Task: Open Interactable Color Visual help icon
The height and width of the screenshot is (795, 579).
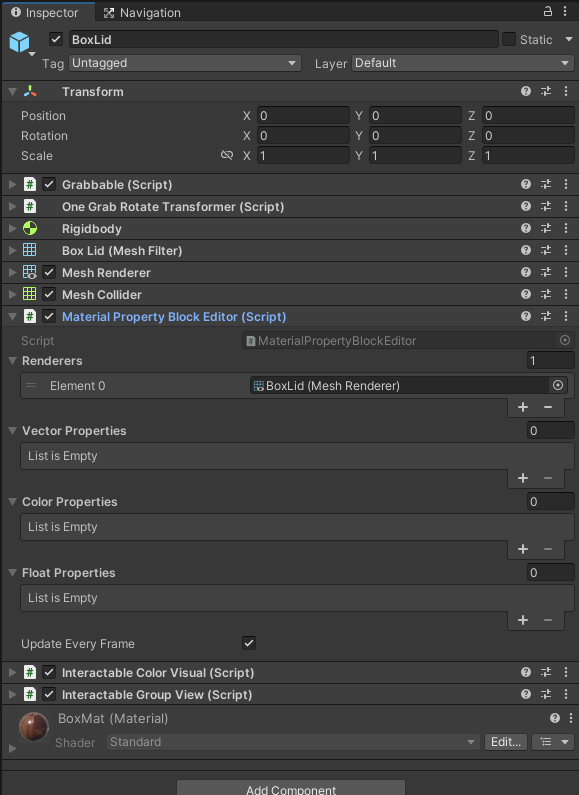Action: point(526,672)
